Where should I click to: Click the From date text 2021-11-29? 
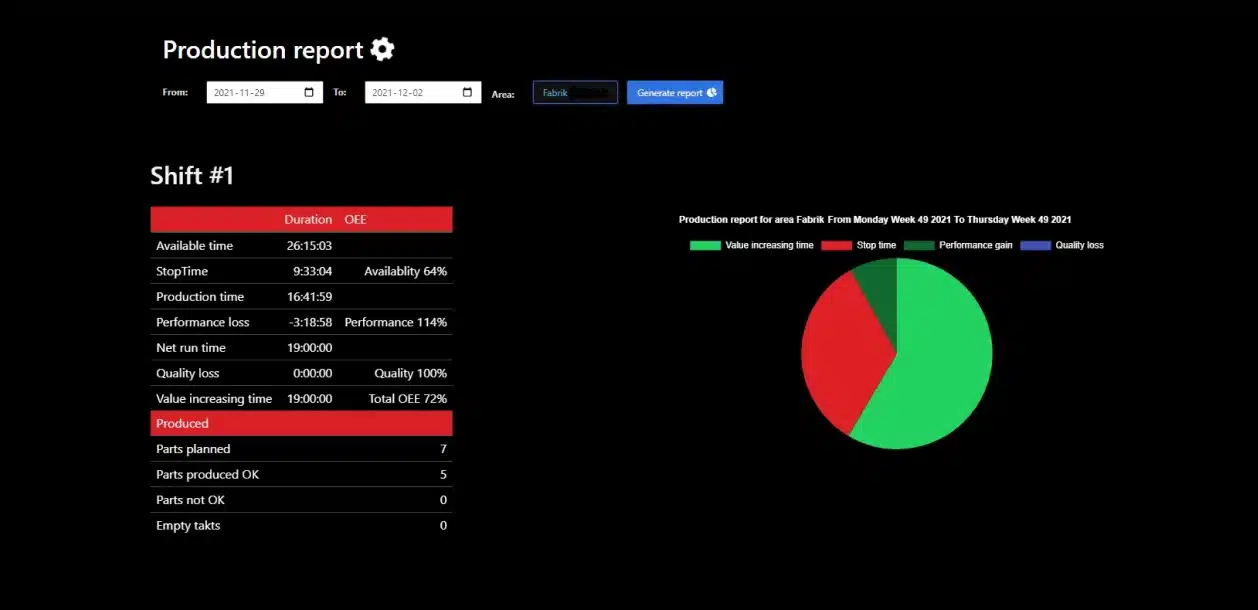pos(237,93)
